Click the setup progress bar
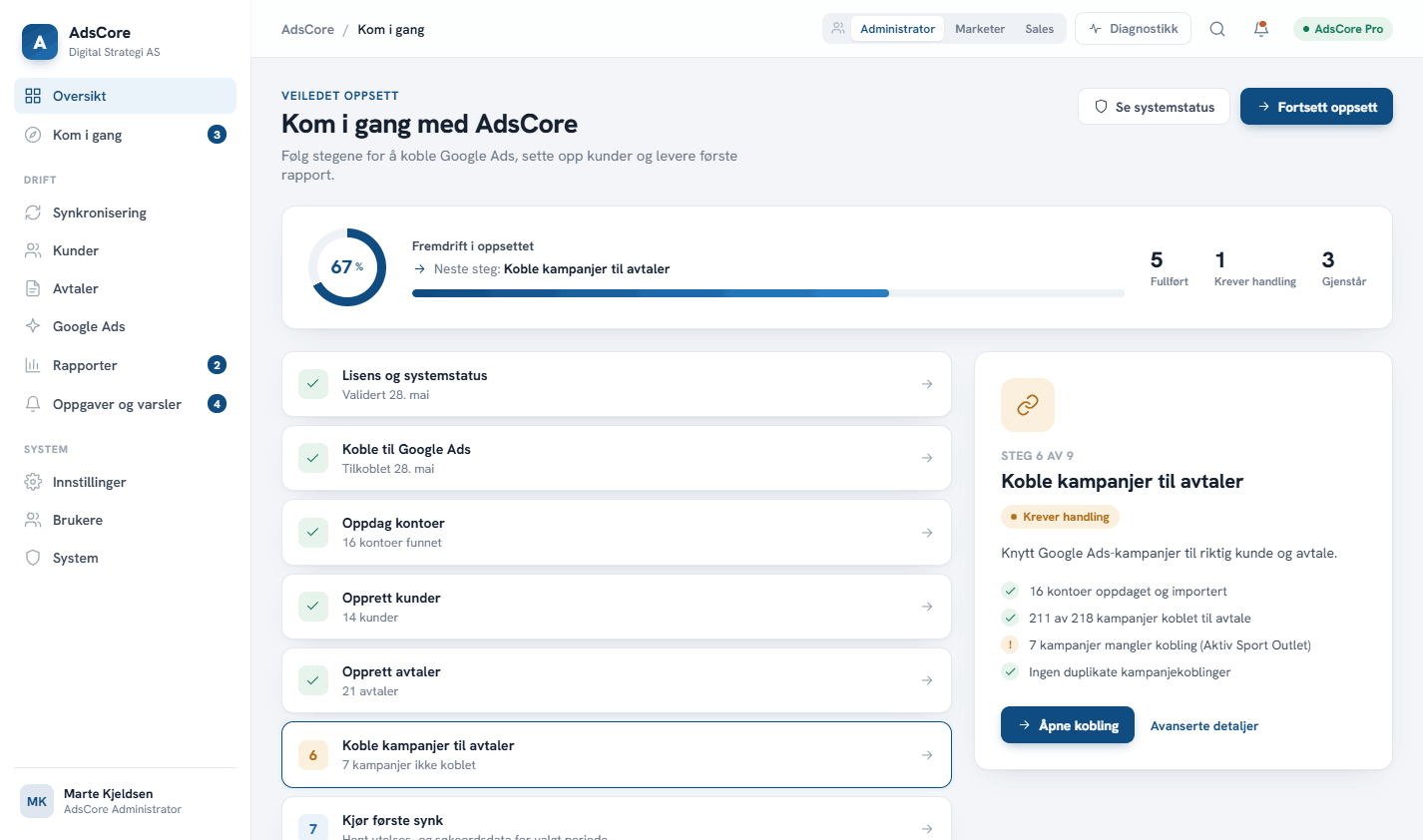 [768, 293]
